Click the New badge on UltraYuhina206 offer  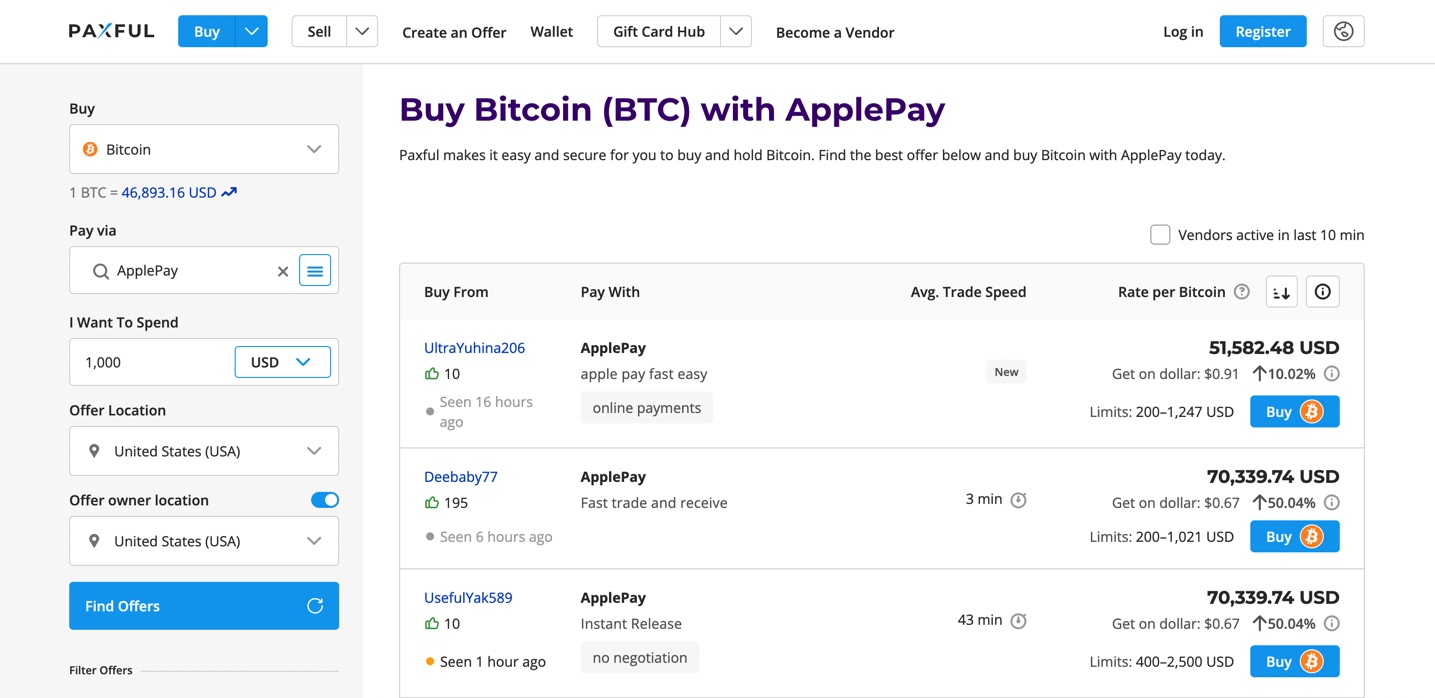click(x=1006, y=372)
